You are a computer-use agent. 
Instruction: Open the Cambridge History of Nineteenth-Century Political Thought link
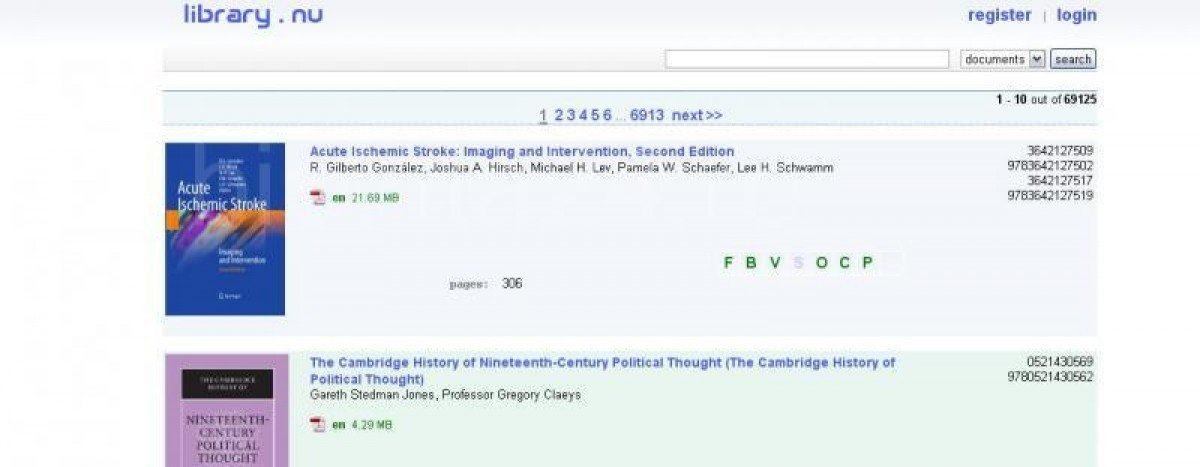[x=603, y=371]
